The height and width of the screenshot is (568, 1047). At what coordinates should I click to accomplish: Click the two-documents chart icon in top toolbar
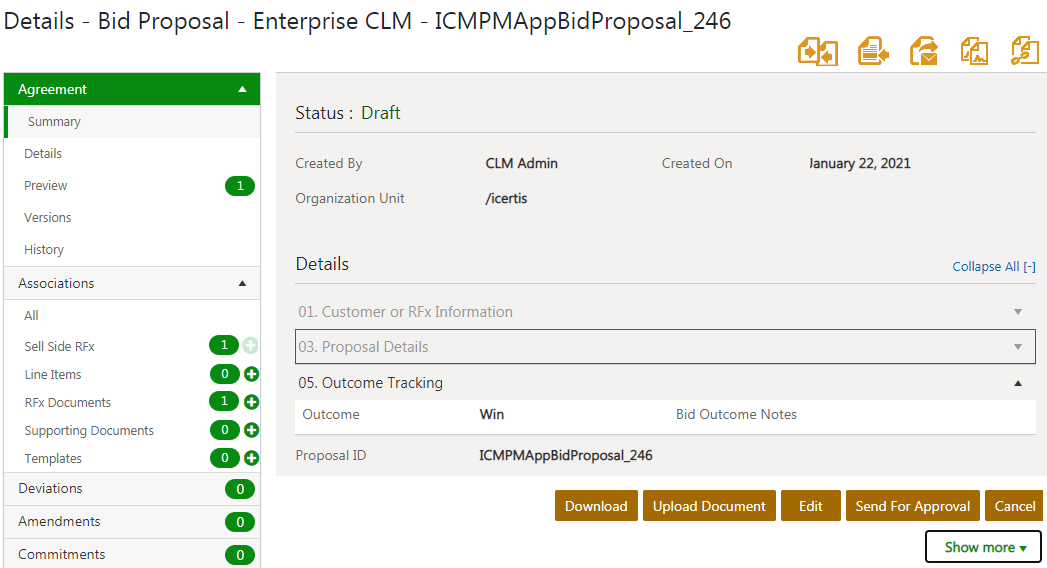[x=974, y=51]
